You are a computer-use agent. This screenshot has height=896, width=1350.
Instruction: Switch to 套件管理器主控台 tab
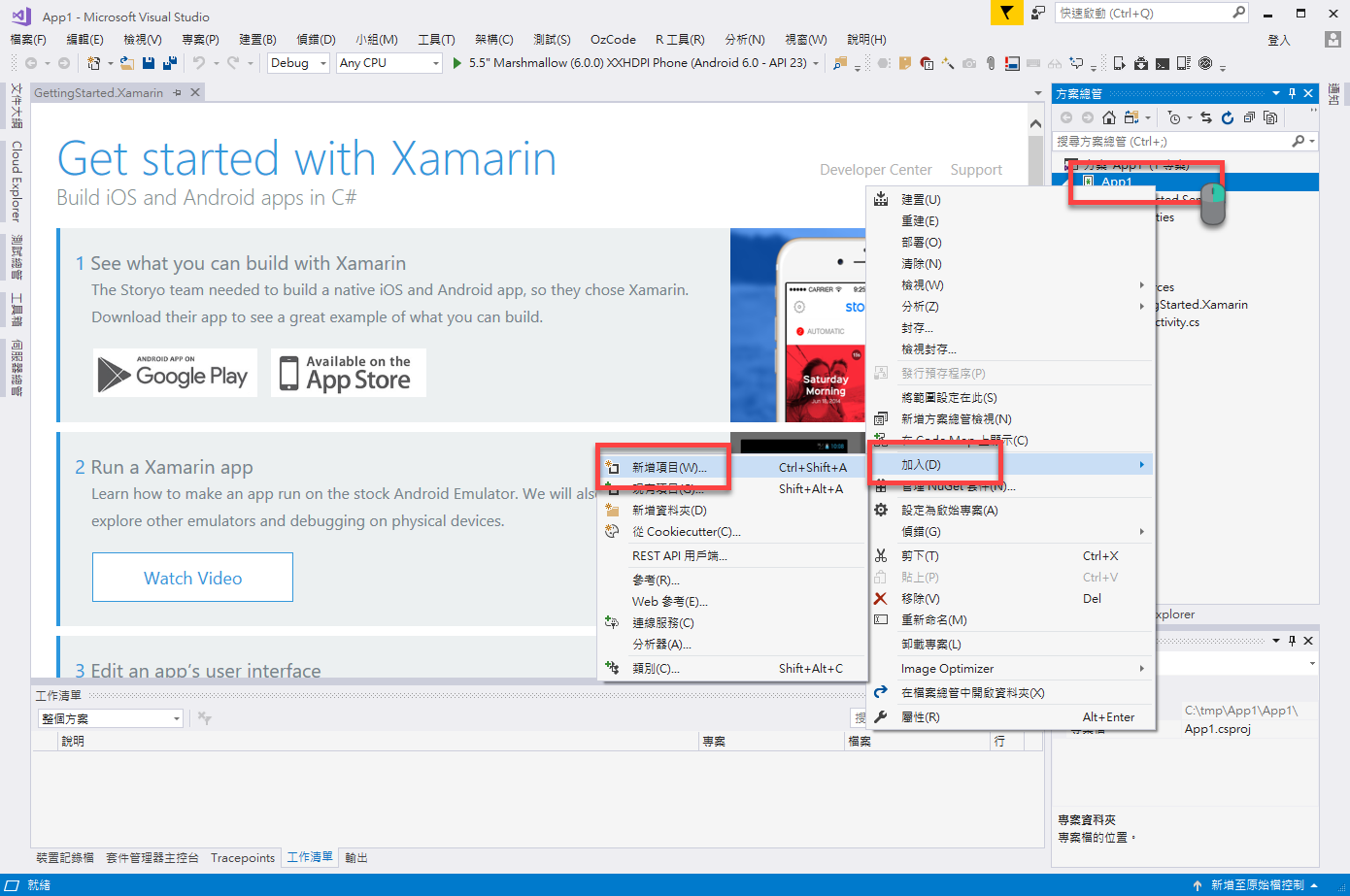(152, 858)
